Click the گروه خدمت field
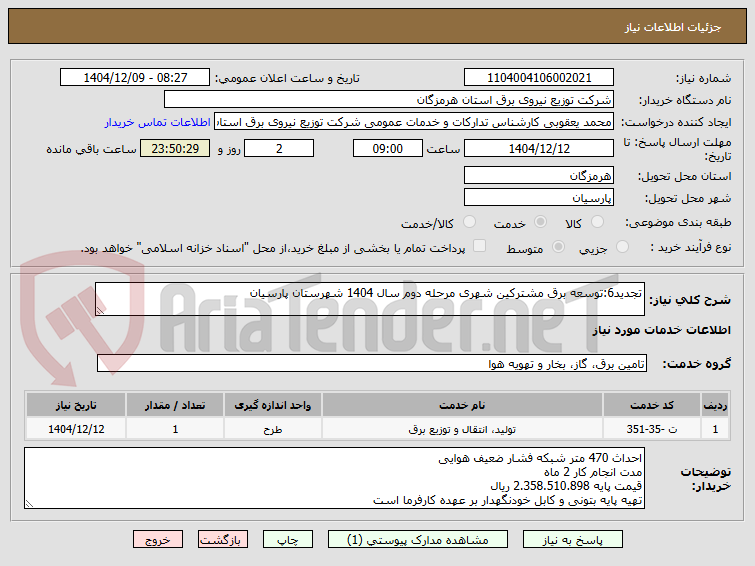Image resolution: width=755 pixels, height=566 pixels. (x=372, y=363)
